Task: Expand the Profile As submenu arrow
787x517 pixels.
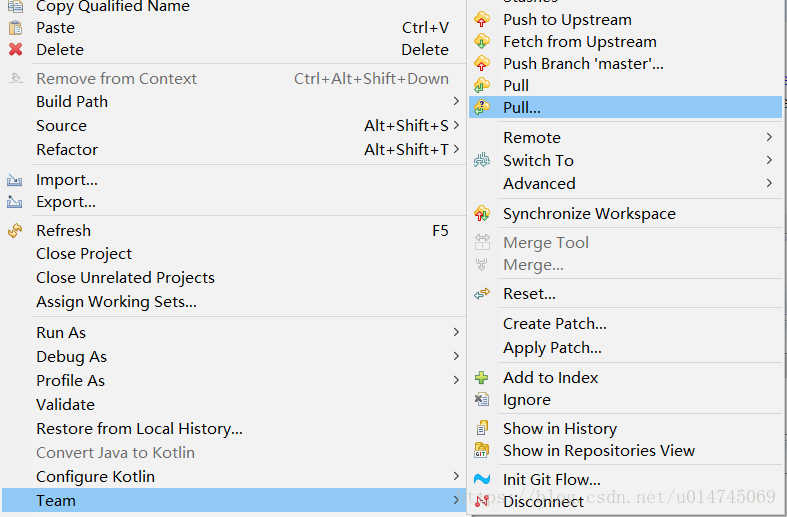Action: [x=456, y=380]
